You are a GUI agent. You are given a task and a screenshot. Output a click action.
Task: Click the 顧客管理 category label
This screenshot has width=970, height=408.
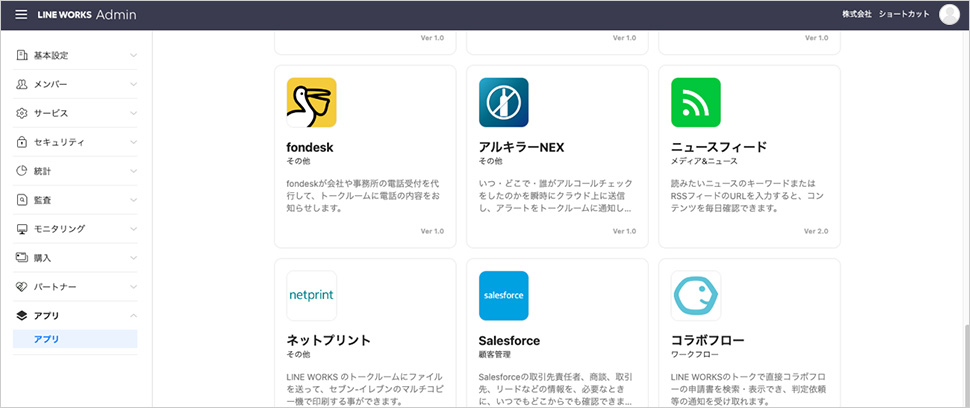tap(494, 355)
